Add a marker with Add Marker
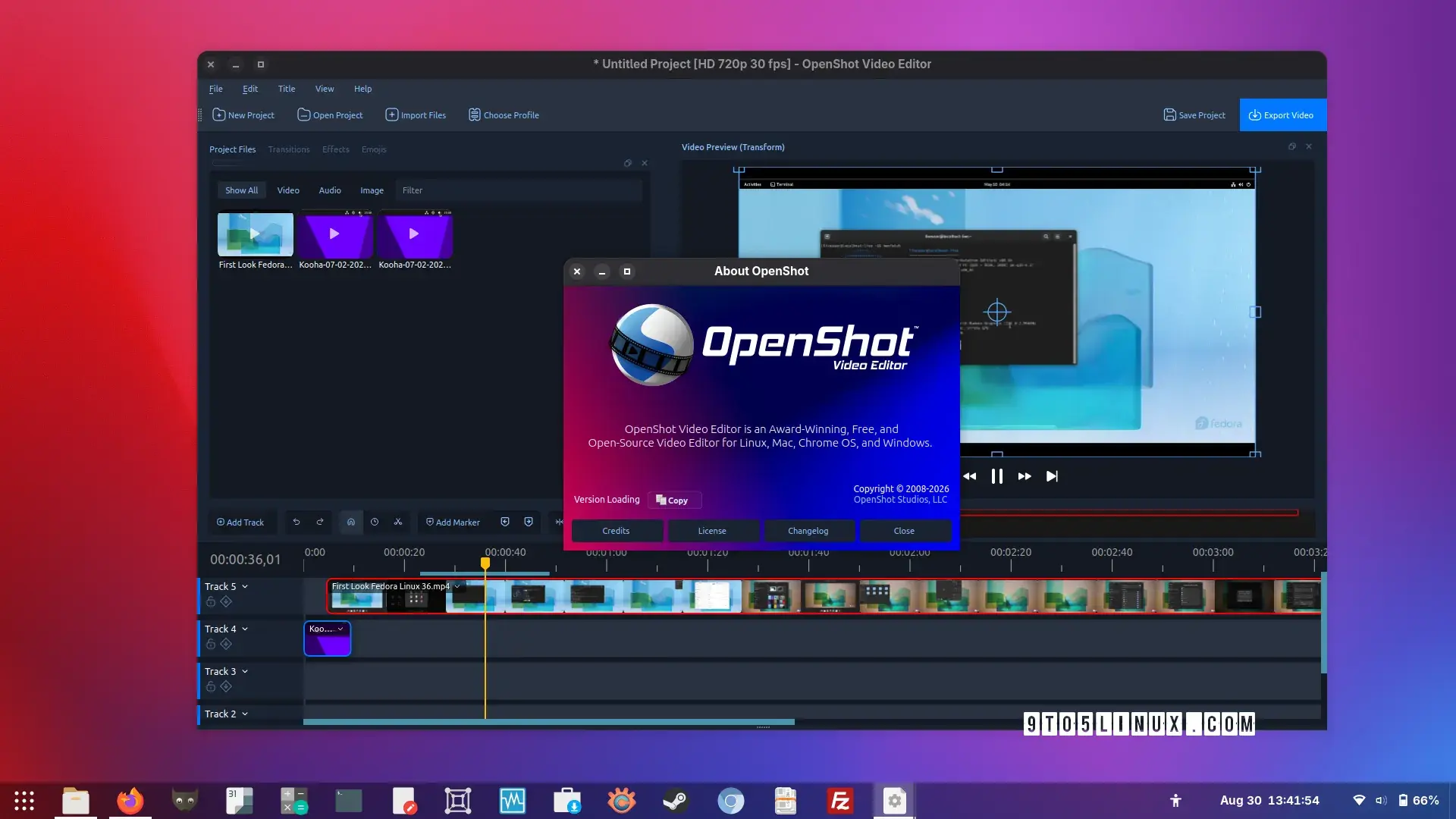 (453, 522)
